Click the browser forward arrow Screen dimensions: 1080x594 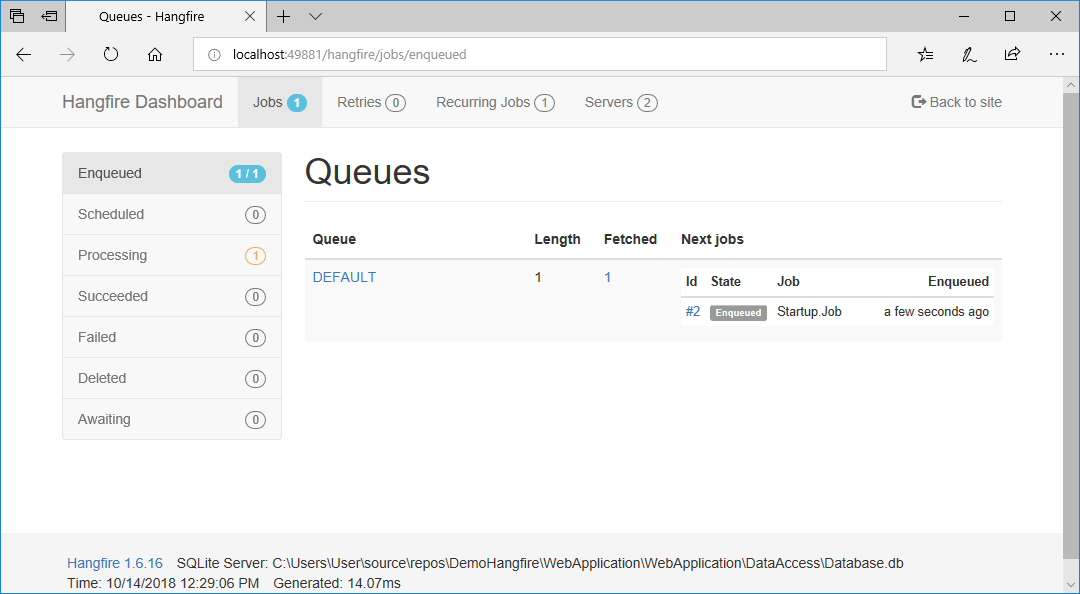[67, 54]
